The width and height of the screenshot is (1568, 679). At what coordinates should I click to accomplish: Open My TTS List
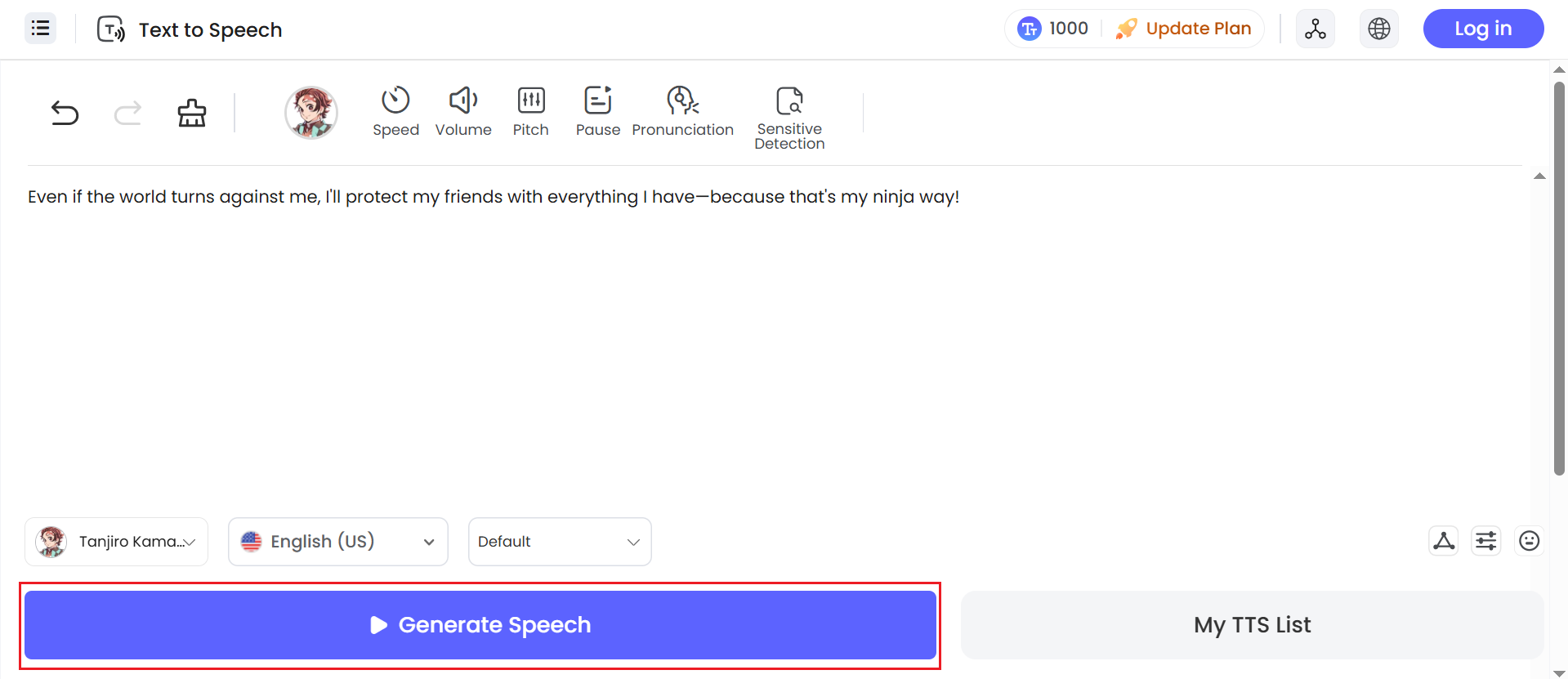pyautogui.click(x=1252, y=625)
